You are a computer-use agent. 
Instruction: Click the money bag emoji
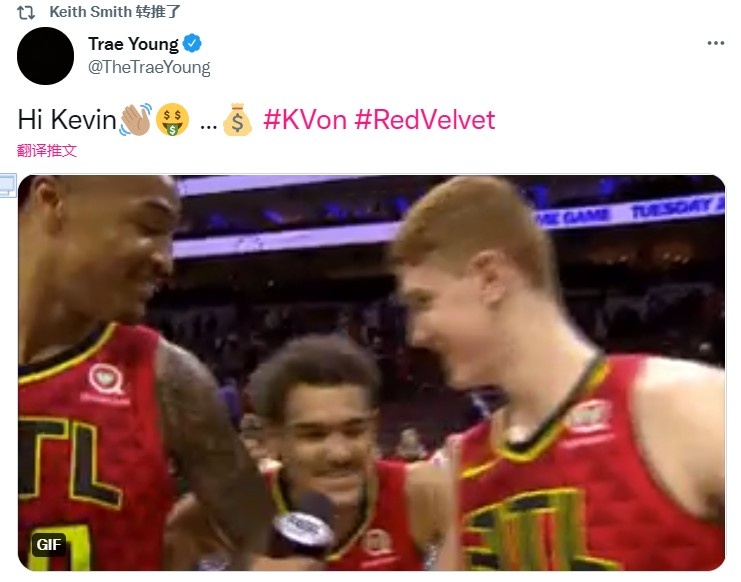click(237, 120)
